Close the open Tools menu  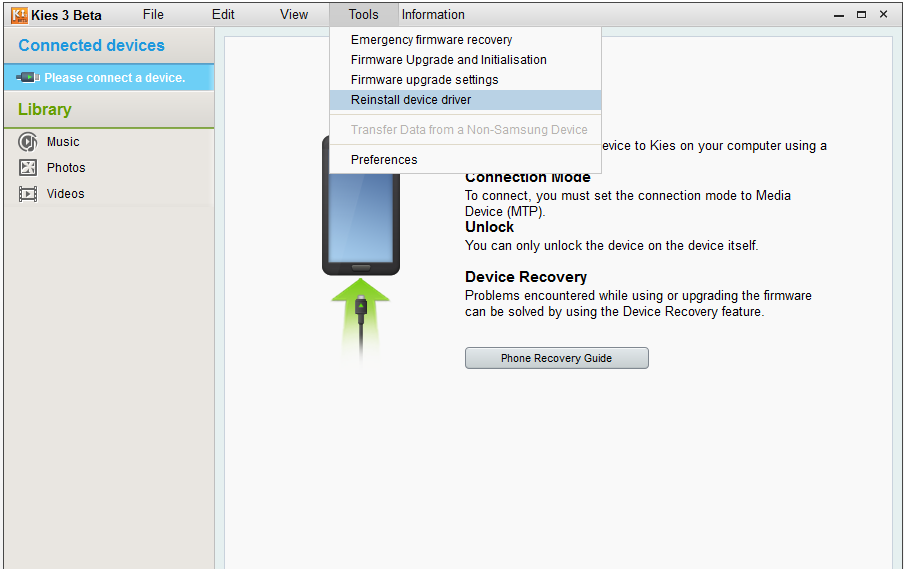click(x=364, y=14)
